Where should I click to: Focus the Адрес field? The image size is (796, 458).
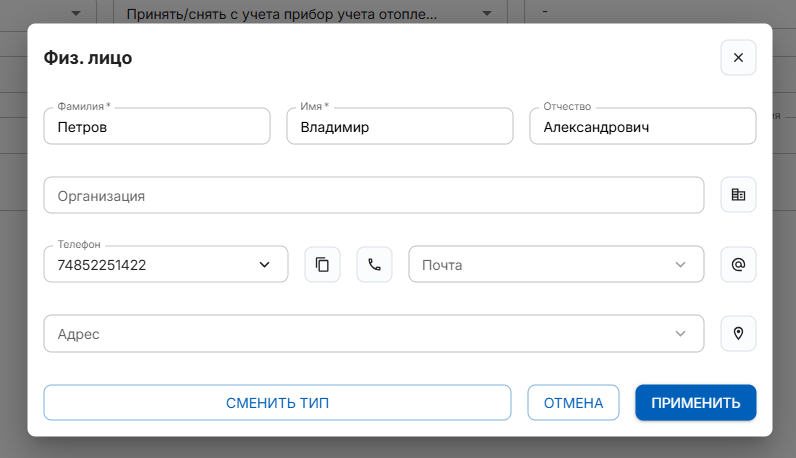[x=374, y=334]
